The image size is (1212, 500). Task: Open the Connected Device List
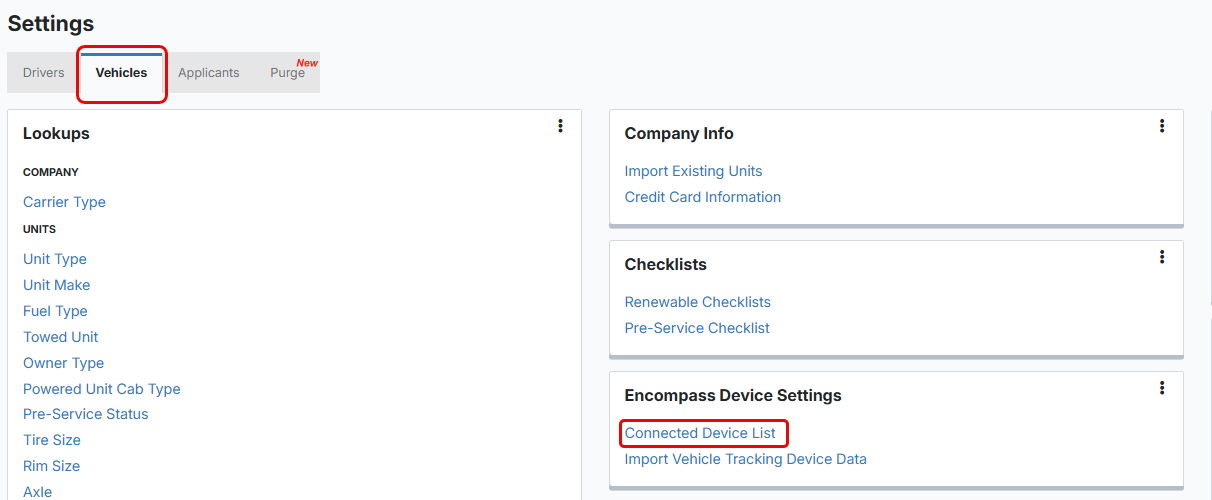click(700, 433)
